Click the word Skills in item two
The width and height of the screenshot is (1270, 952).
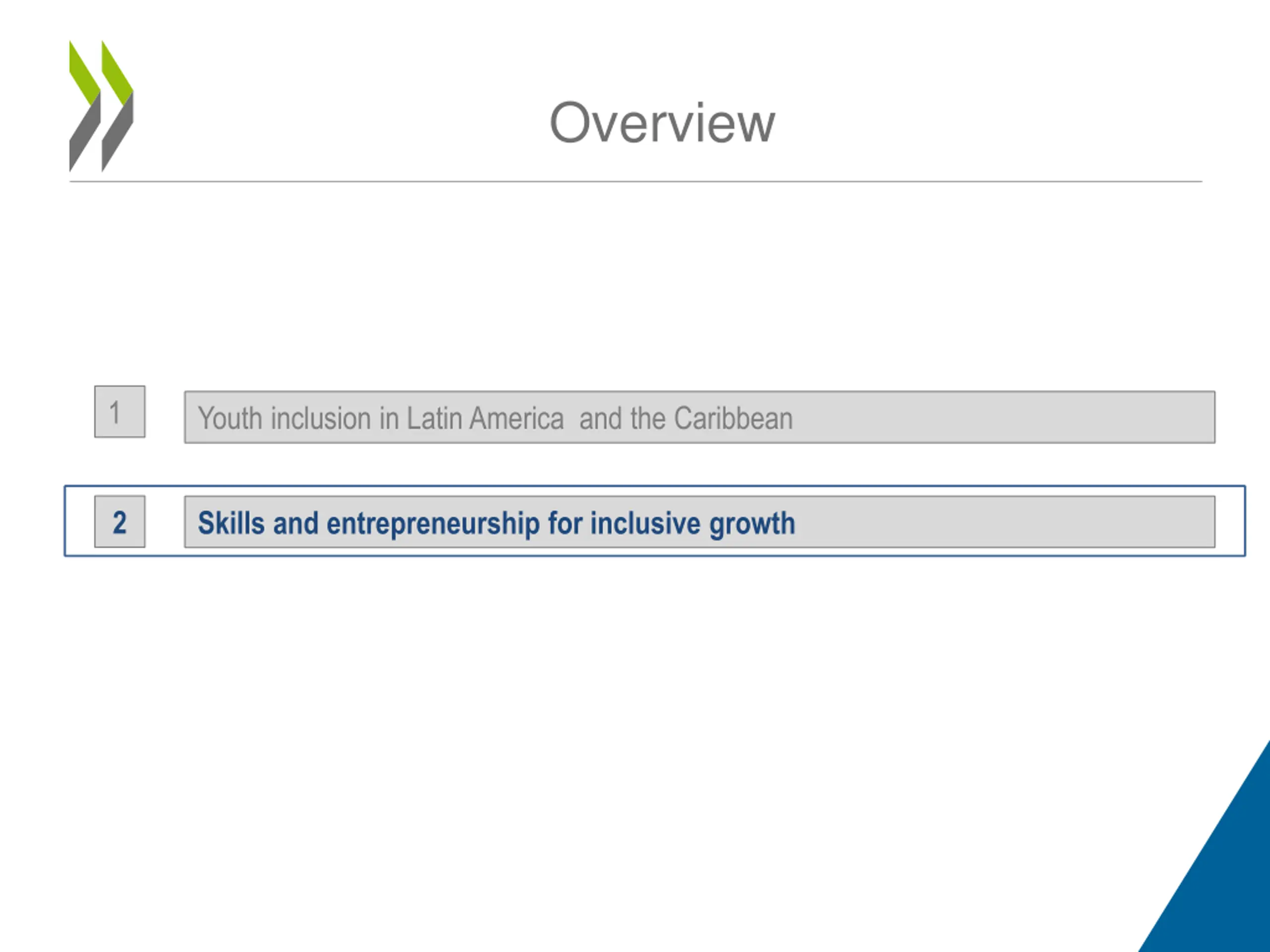(231, 523)
